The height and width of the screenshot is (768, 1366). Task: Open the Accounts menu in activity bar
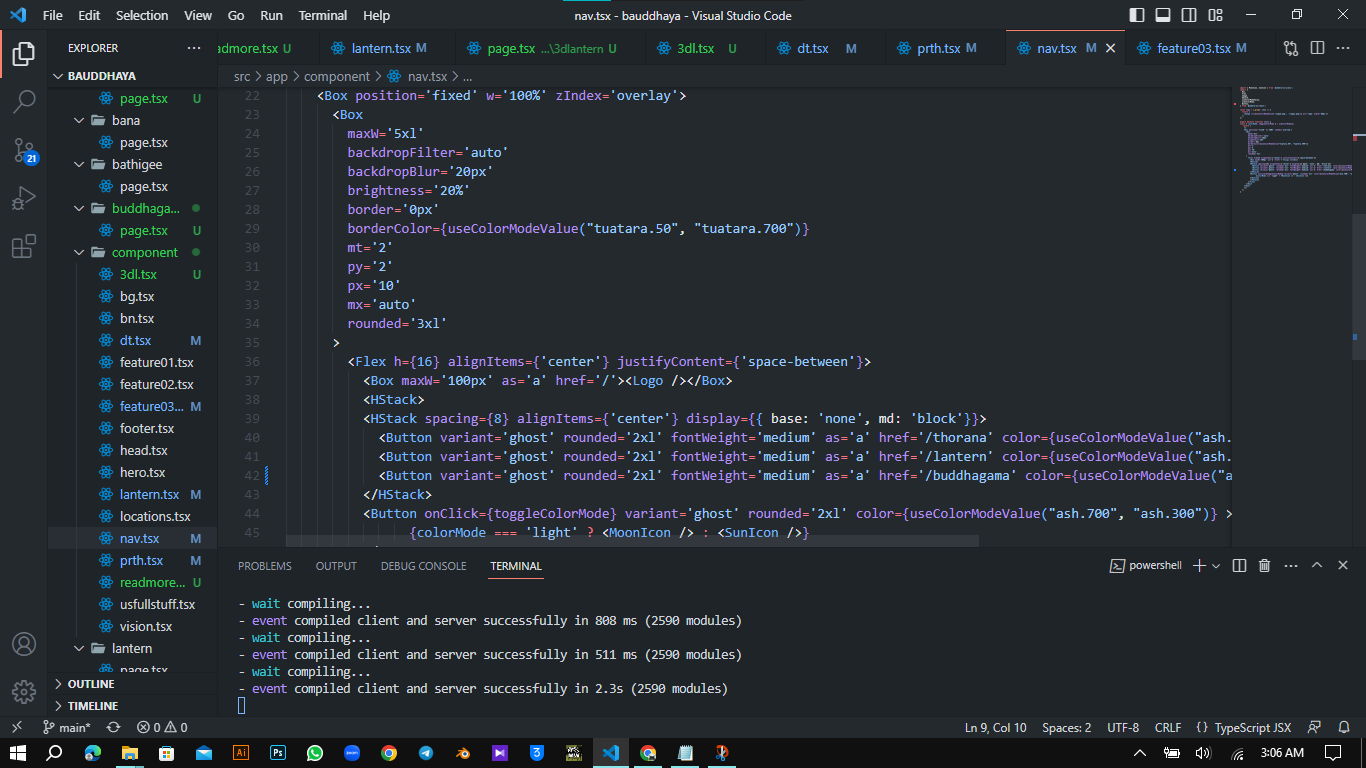[x=24, y=644]
